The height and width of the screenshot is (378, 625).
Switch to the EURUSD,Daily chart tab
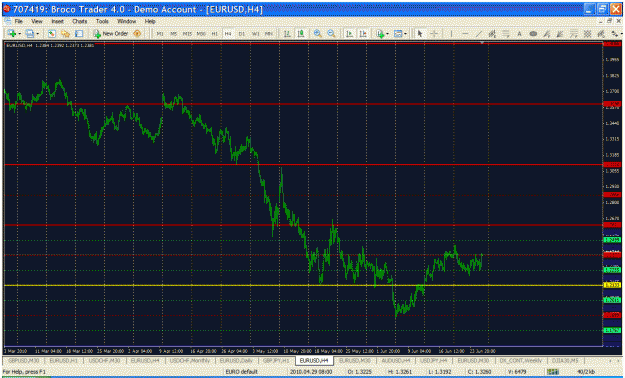coord(236,360)
